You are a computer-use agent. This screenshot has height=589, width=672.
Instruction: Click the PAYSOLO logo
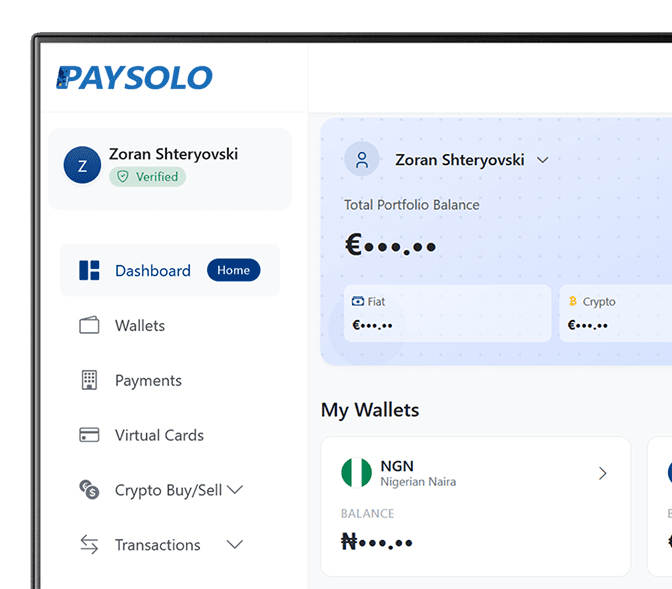point(134,78)
